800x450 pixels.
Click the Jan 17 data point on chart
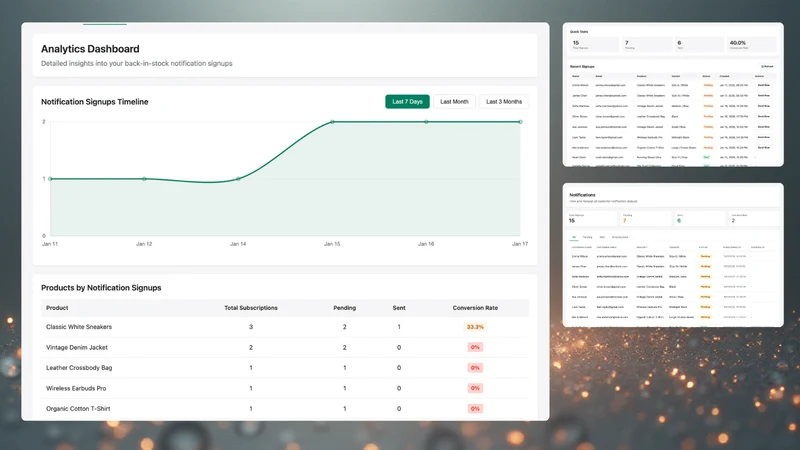tap(520, 122)
